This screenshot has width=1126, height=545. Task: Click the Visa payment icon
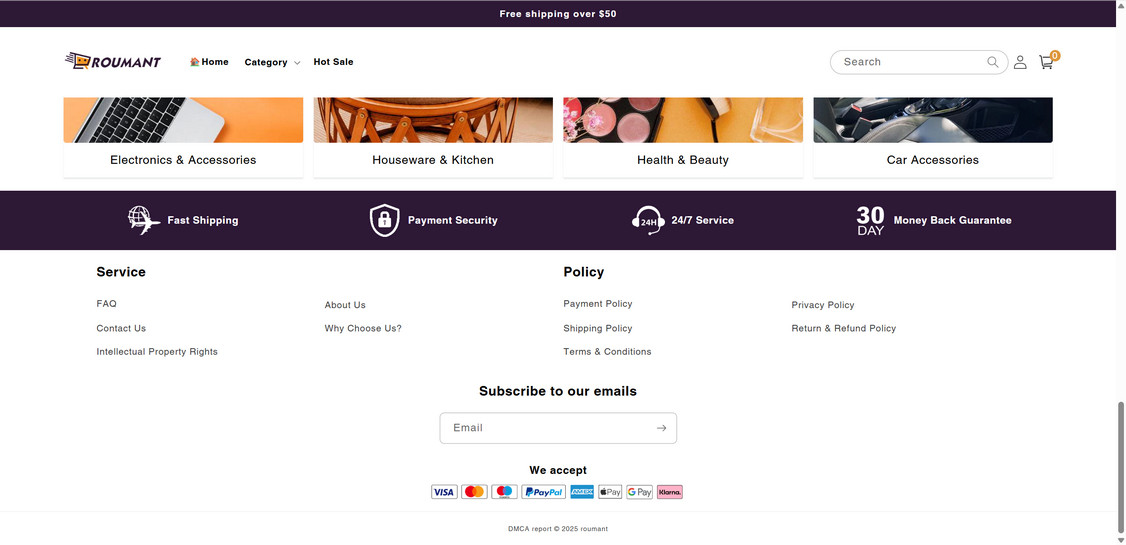coord(444,492)
